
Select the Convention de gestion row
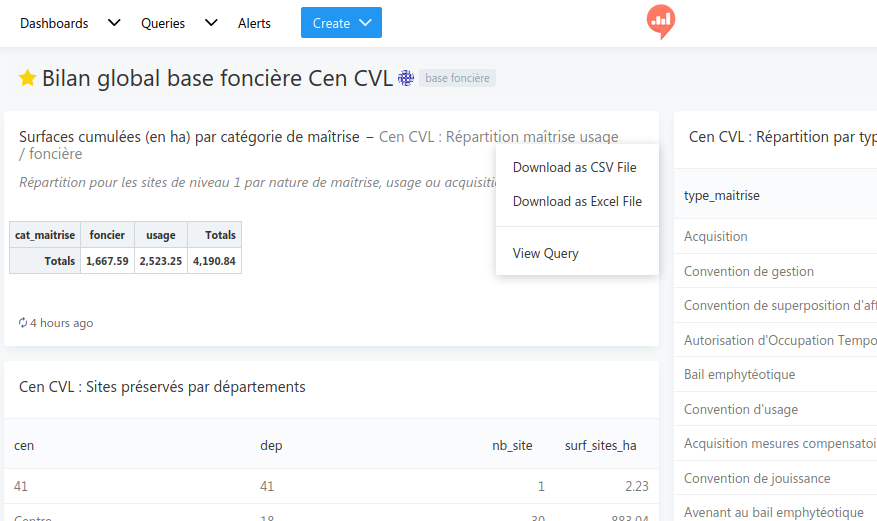748,271
